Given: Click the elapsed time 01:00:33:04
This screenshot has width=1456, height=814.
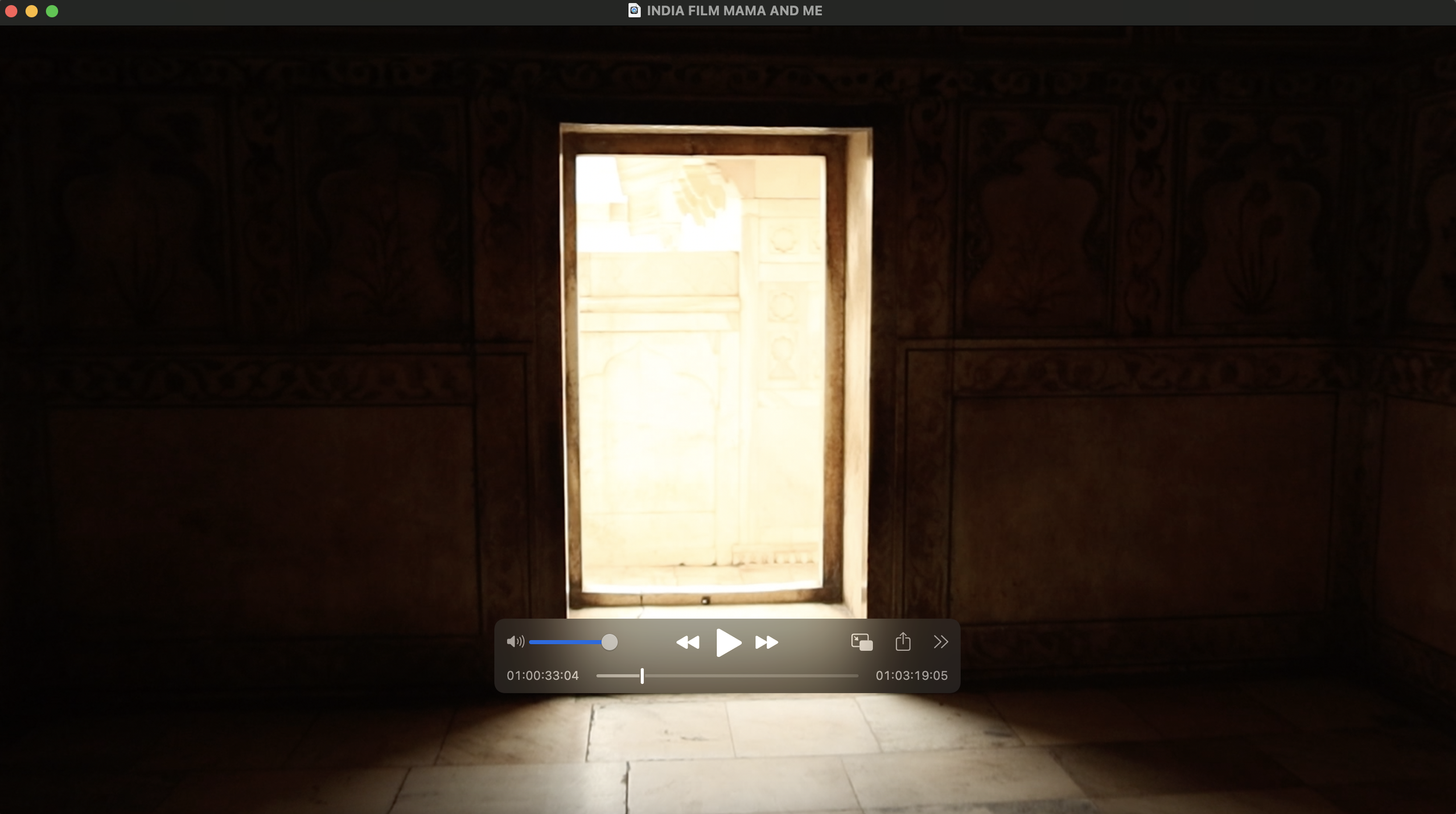Looking at the screenshot, I should [x=542, y=675].
